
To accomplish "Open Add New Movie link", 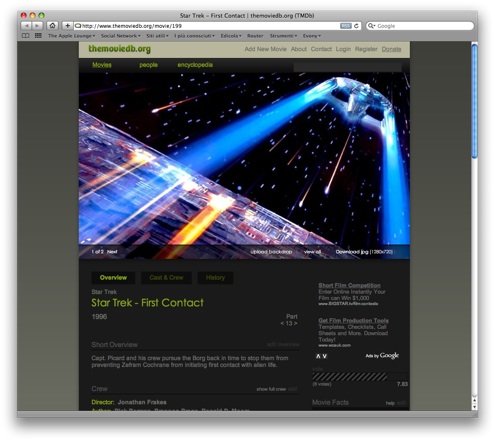I will (265, 49).
